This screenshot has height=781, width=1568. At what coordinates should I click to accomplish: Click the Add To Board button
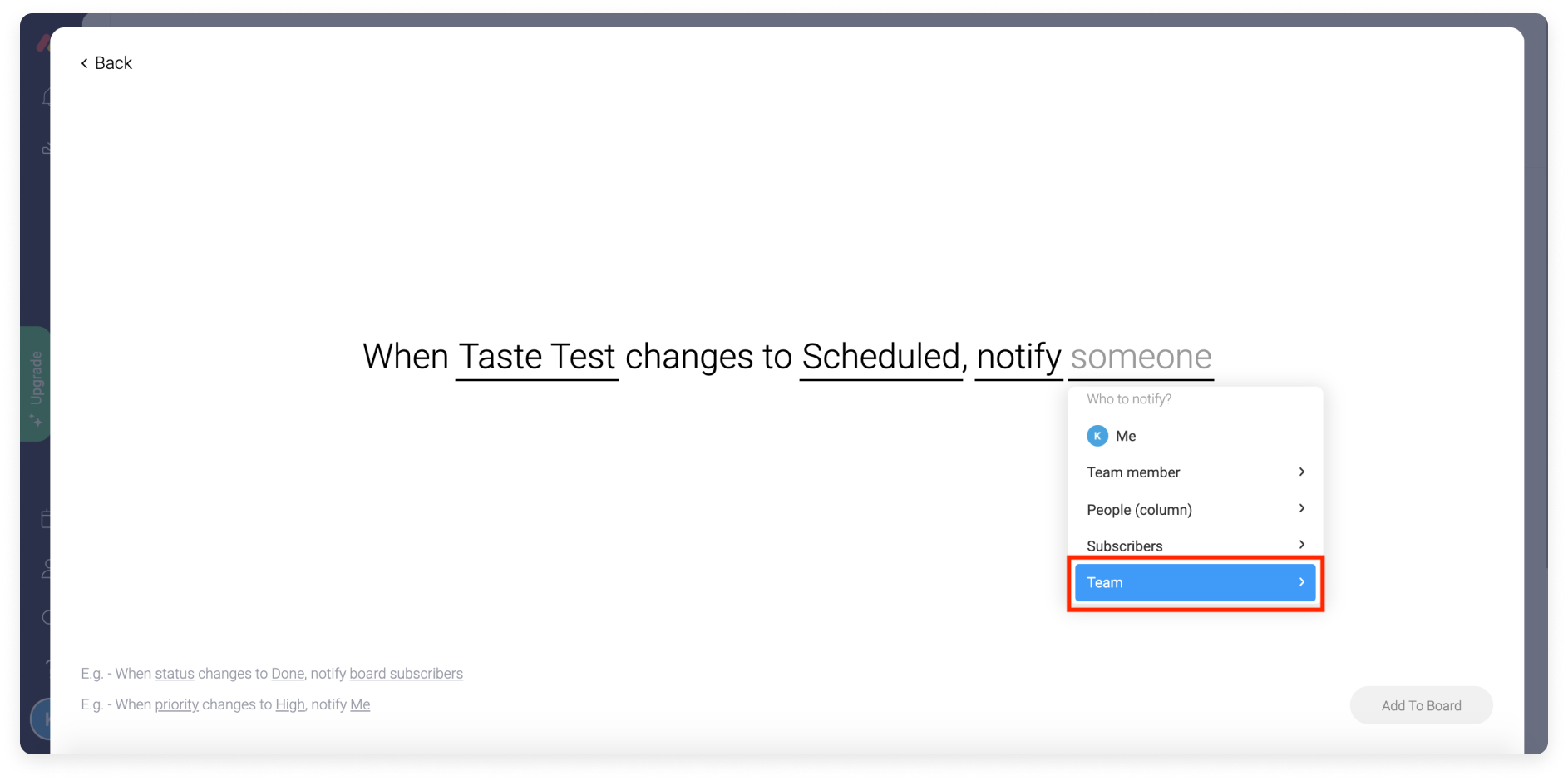1421,705
